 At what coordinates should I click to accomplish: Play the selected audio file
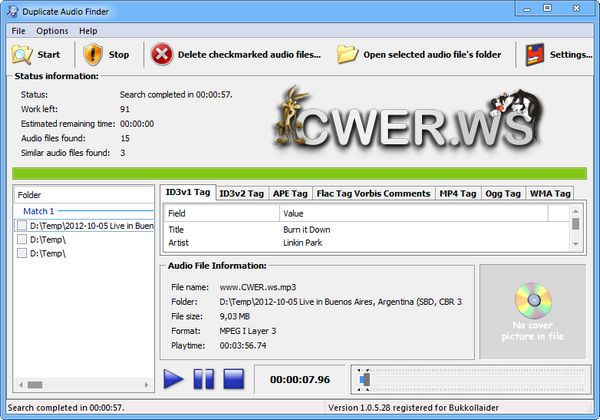173,379
